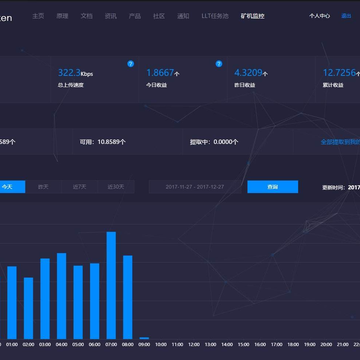The image size is (360, 360).
Task: Click the 退出 logout link
Action: 346,16
